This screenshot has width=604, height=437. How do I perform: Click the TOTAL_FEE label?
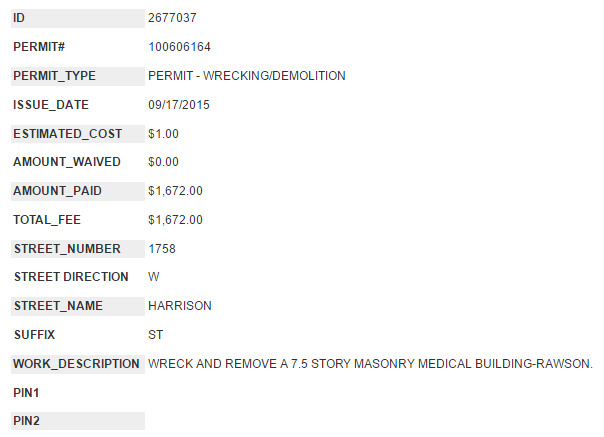pos(47,220)
